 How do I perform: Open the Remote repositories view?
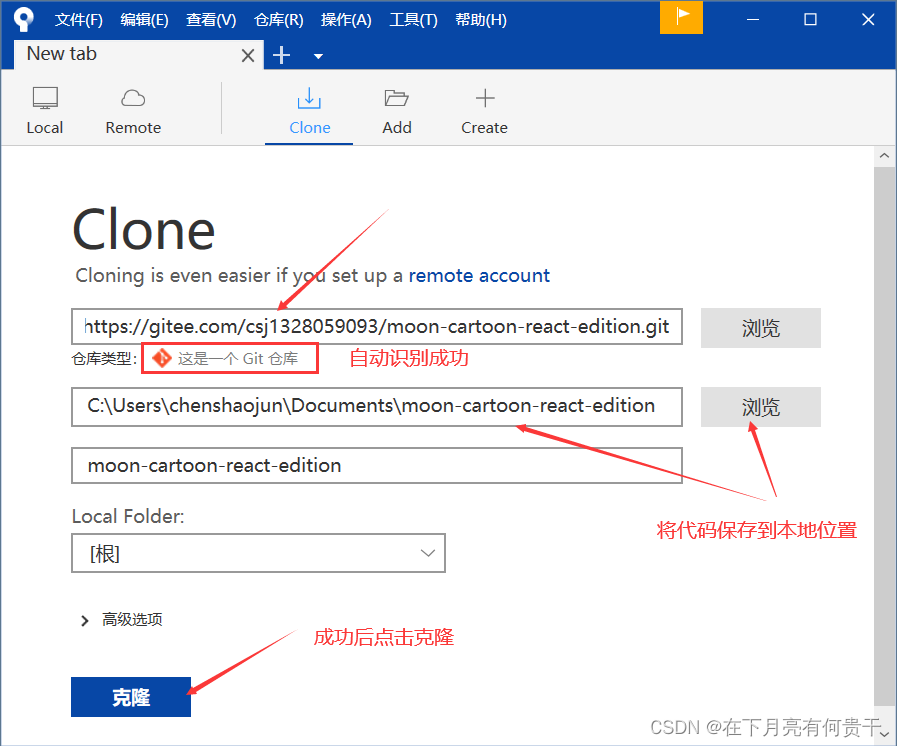133,111
